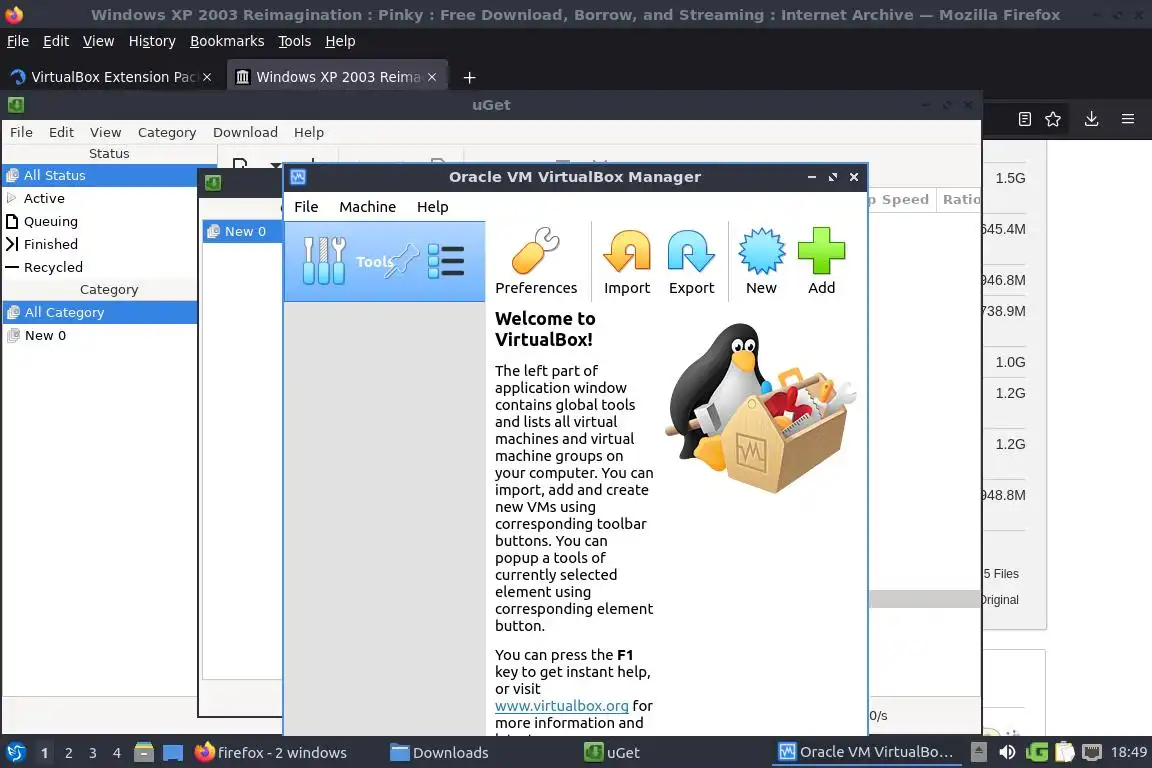Viewport: 1152px width, 768px height.
Task: Select Recycled status in uGet
Action: pyautogui.click(x=100, y=267)
